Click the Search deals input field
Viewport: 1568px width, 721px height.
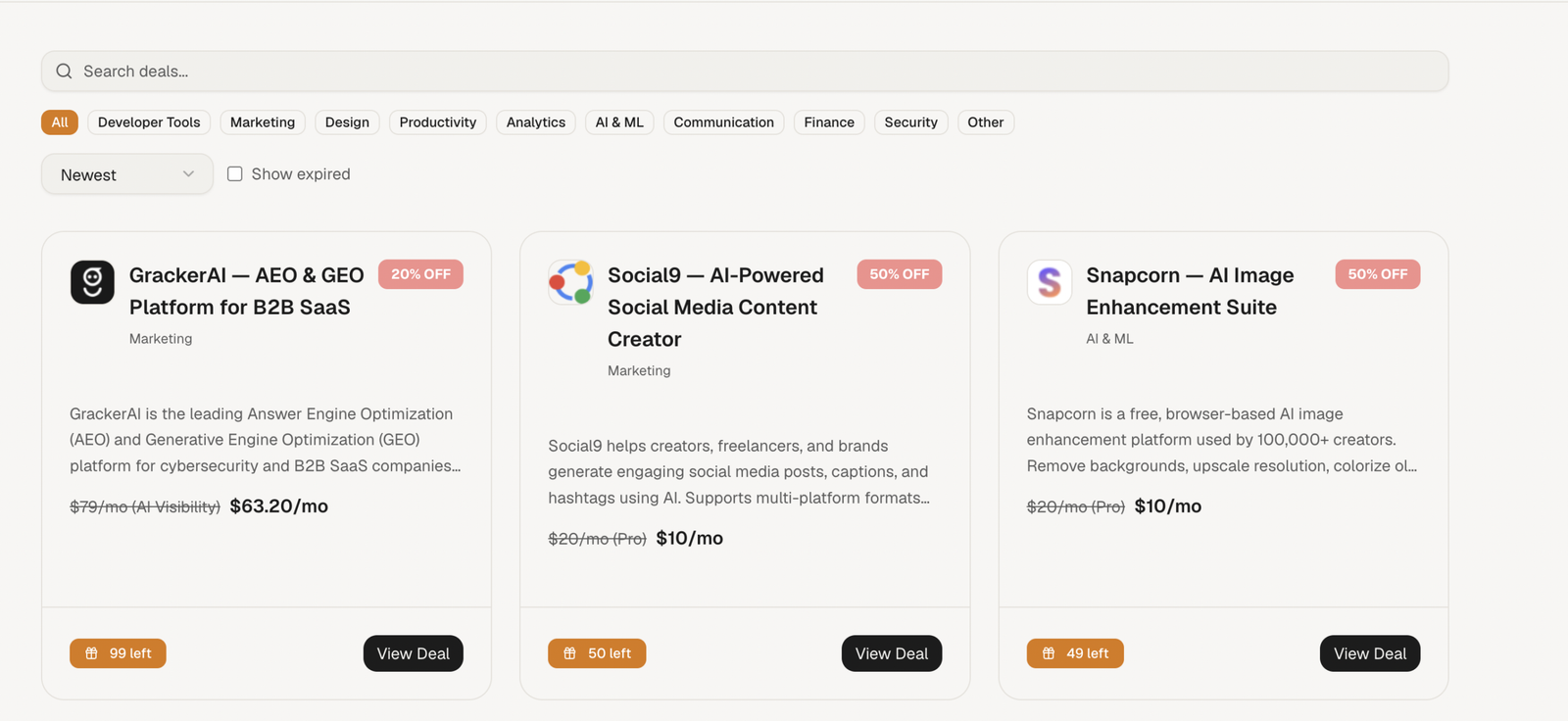[745, 72]
